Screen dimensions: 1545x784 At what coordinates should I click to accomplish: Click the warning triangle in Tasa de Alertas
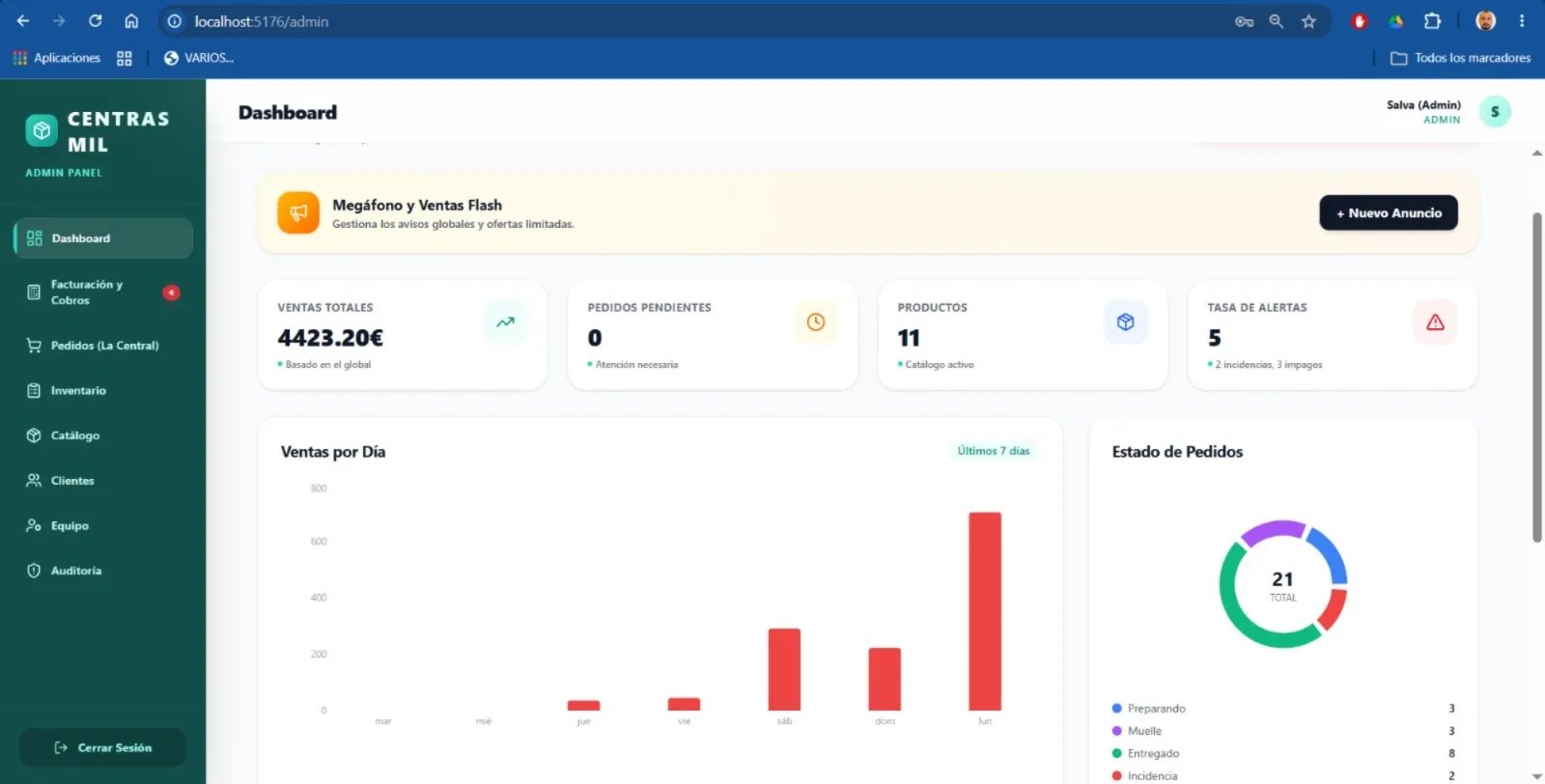1436,322
